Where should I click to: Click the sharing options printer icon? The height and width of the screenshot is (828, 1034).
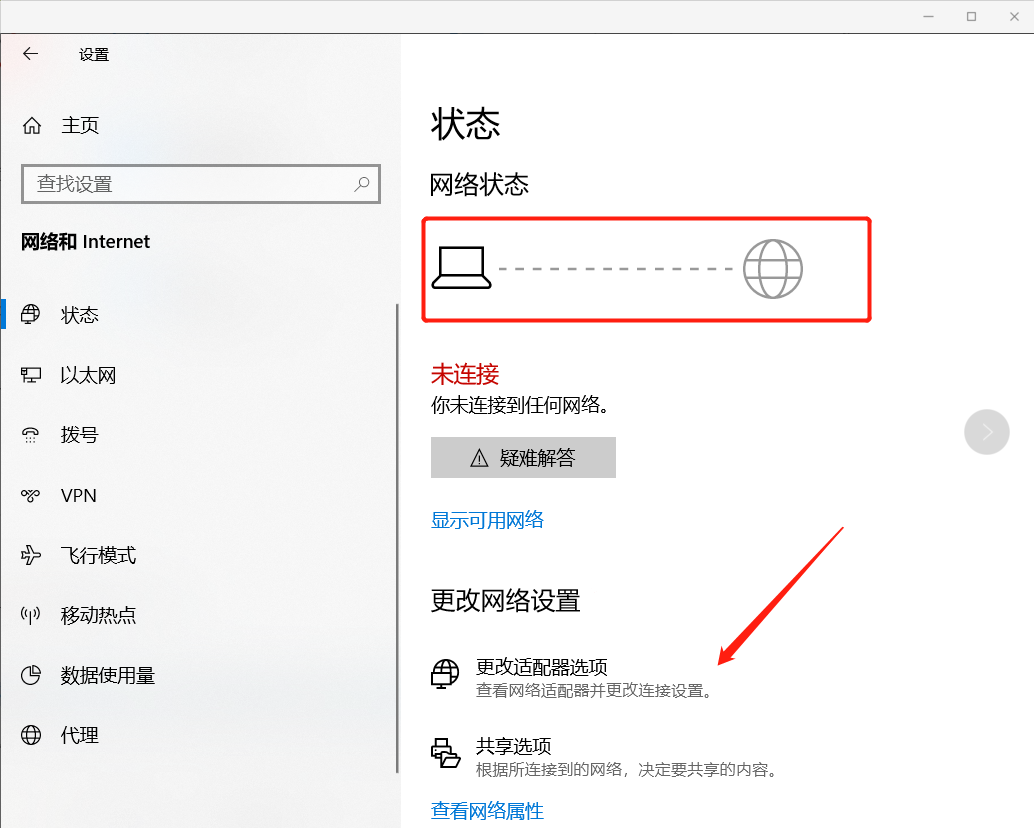click(445, 753)
